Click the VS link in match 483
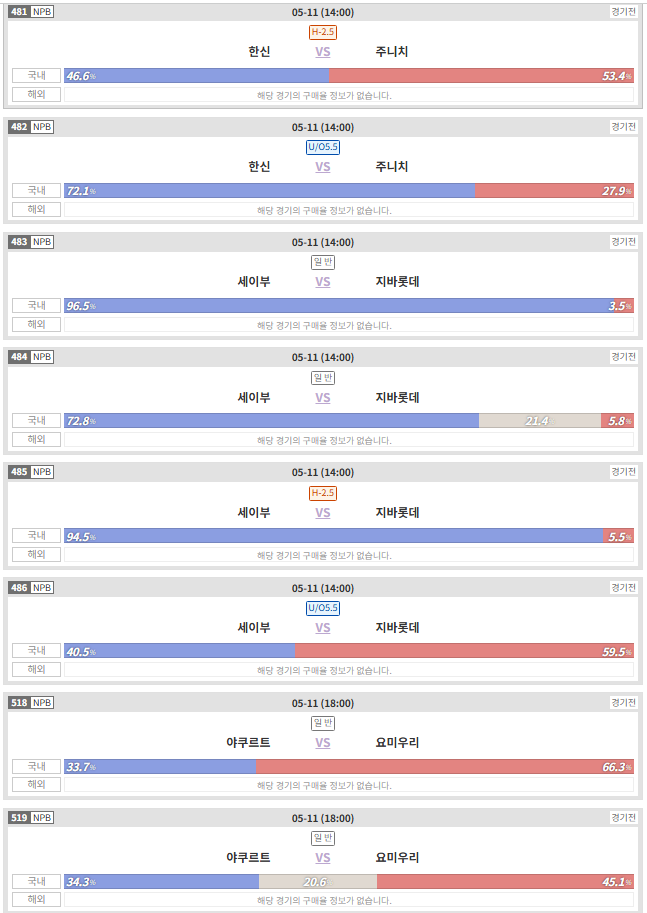 pos(323,282)
